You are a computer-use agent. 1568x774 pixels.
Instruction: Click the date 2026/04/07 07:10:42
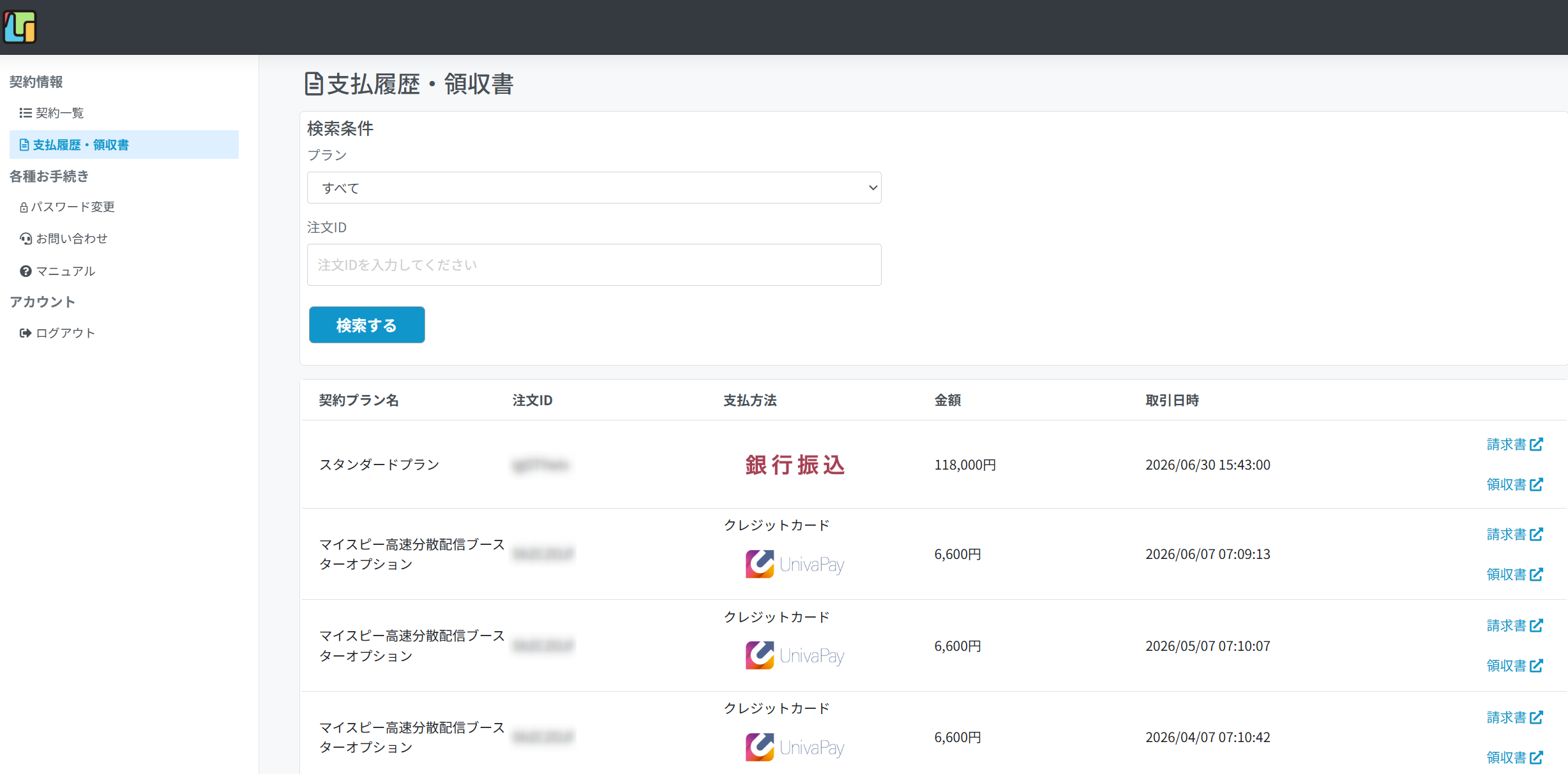1208,737
